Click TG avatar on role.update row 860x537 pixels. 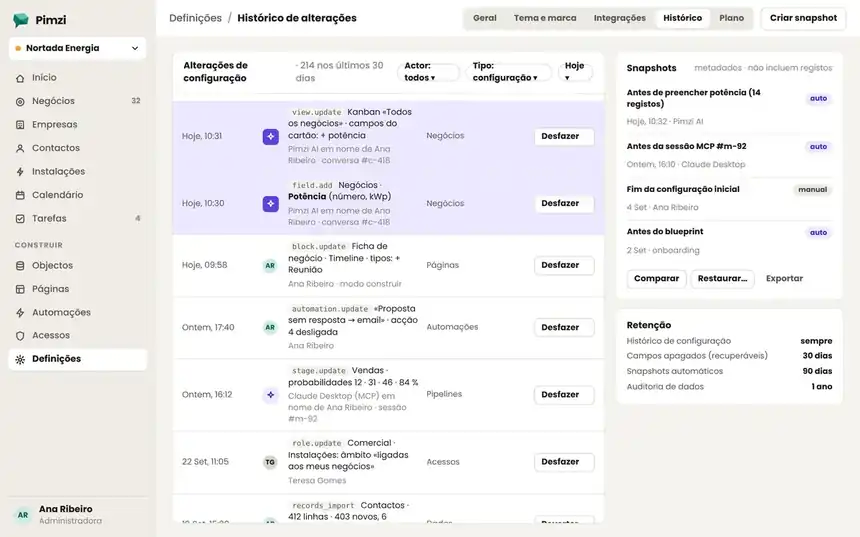pos(270,462)
